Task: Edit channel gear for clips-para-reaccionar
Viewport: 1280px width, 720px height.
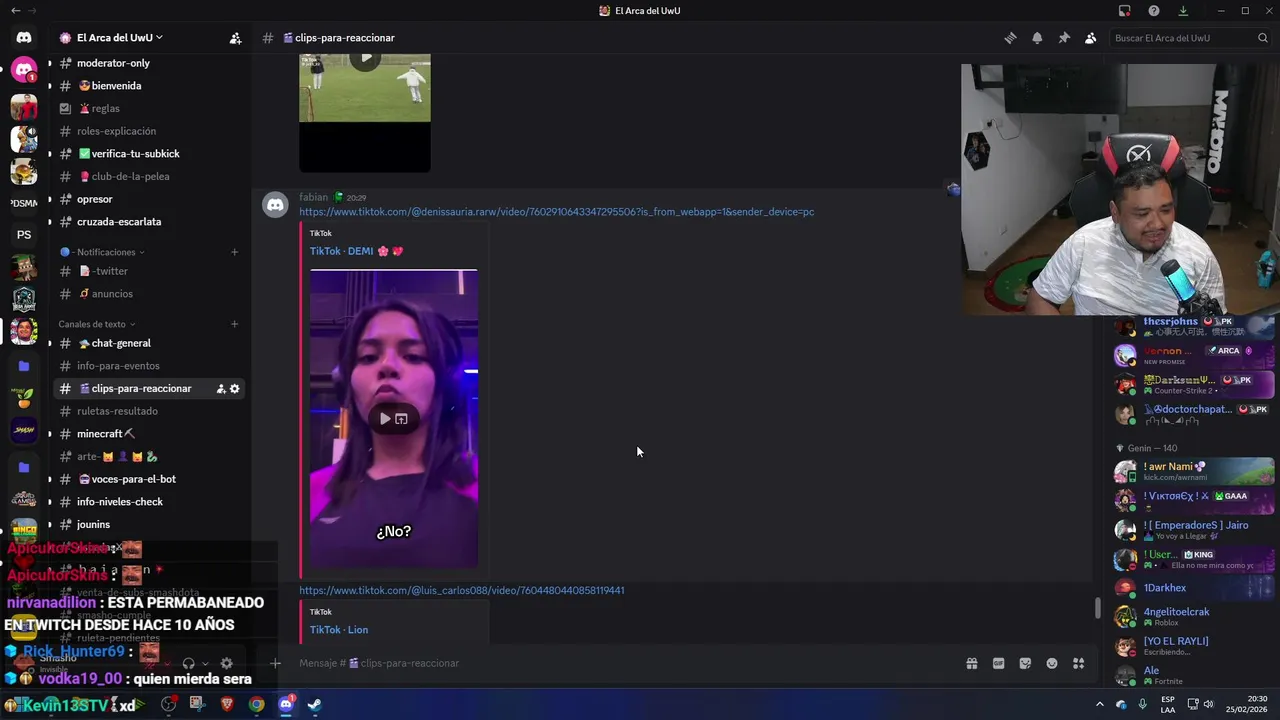Action: coord(235,389)
